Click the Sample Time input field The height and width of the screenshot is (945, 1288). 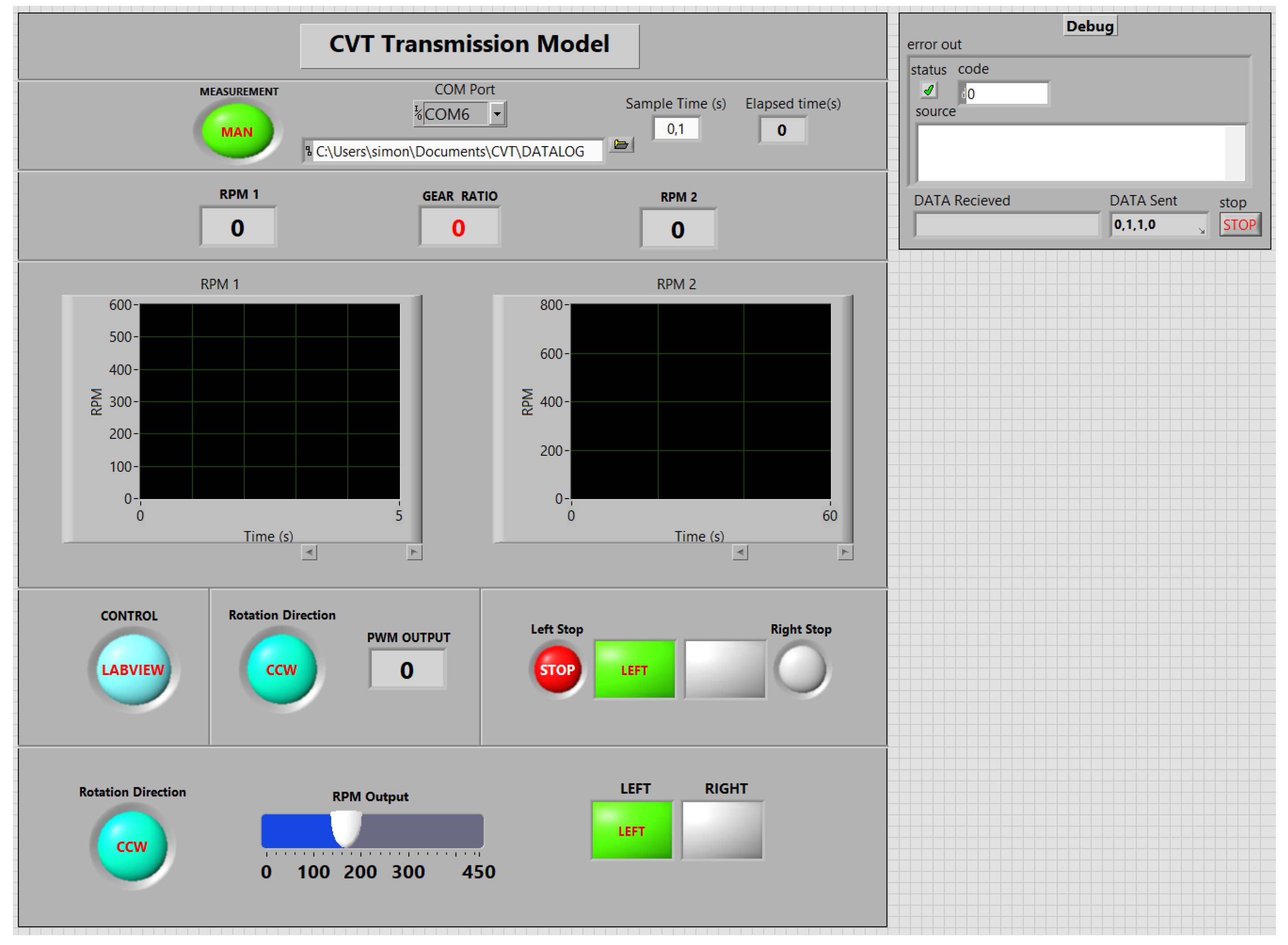[675, 129]
